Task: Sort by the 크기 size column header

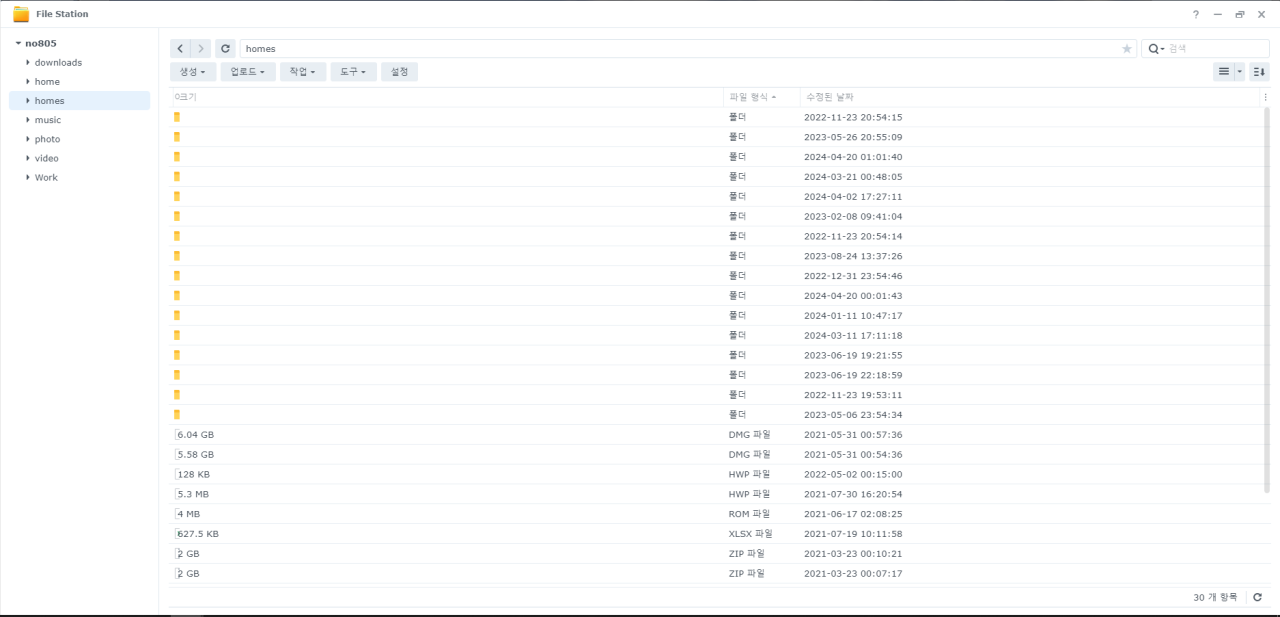Action: click(x=186, y=97)
